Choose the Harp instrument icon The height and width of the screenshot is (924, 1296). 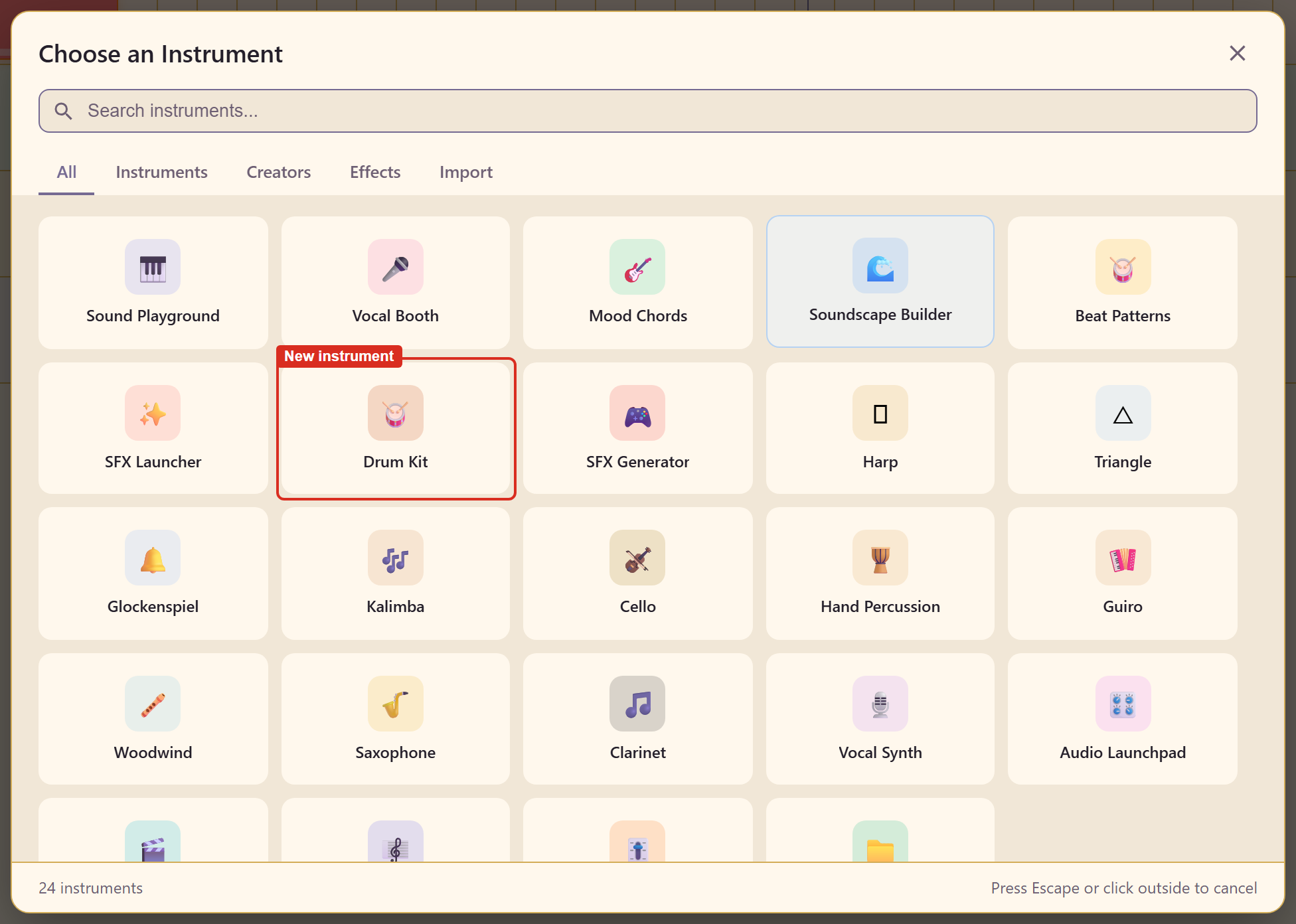(880, 413)
